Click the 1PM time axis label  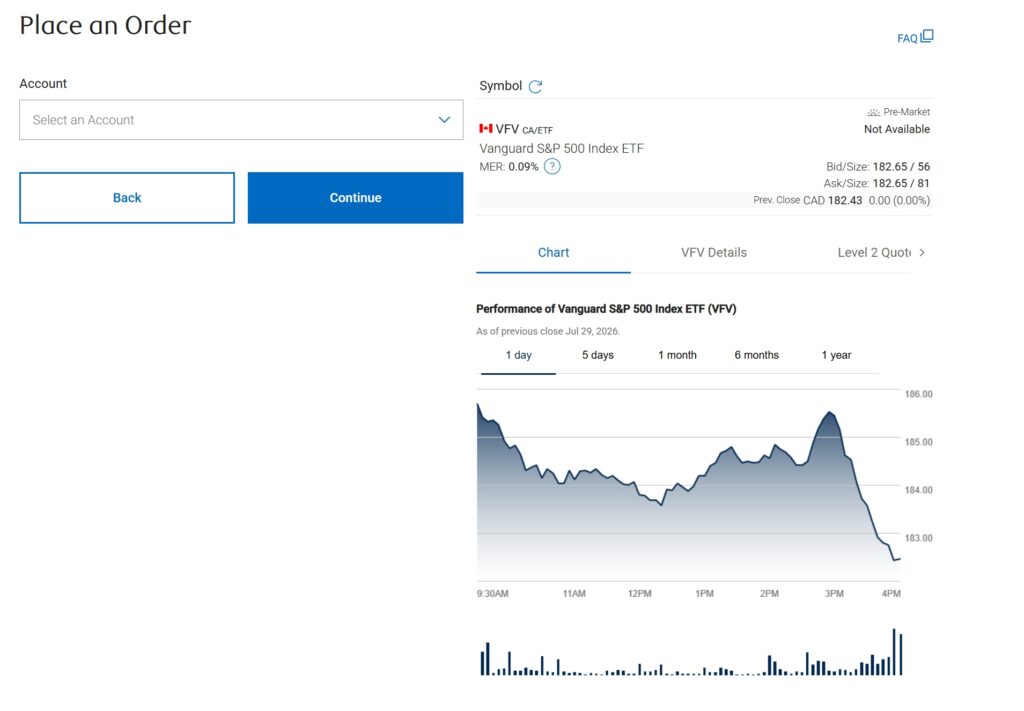coord(704,593)
